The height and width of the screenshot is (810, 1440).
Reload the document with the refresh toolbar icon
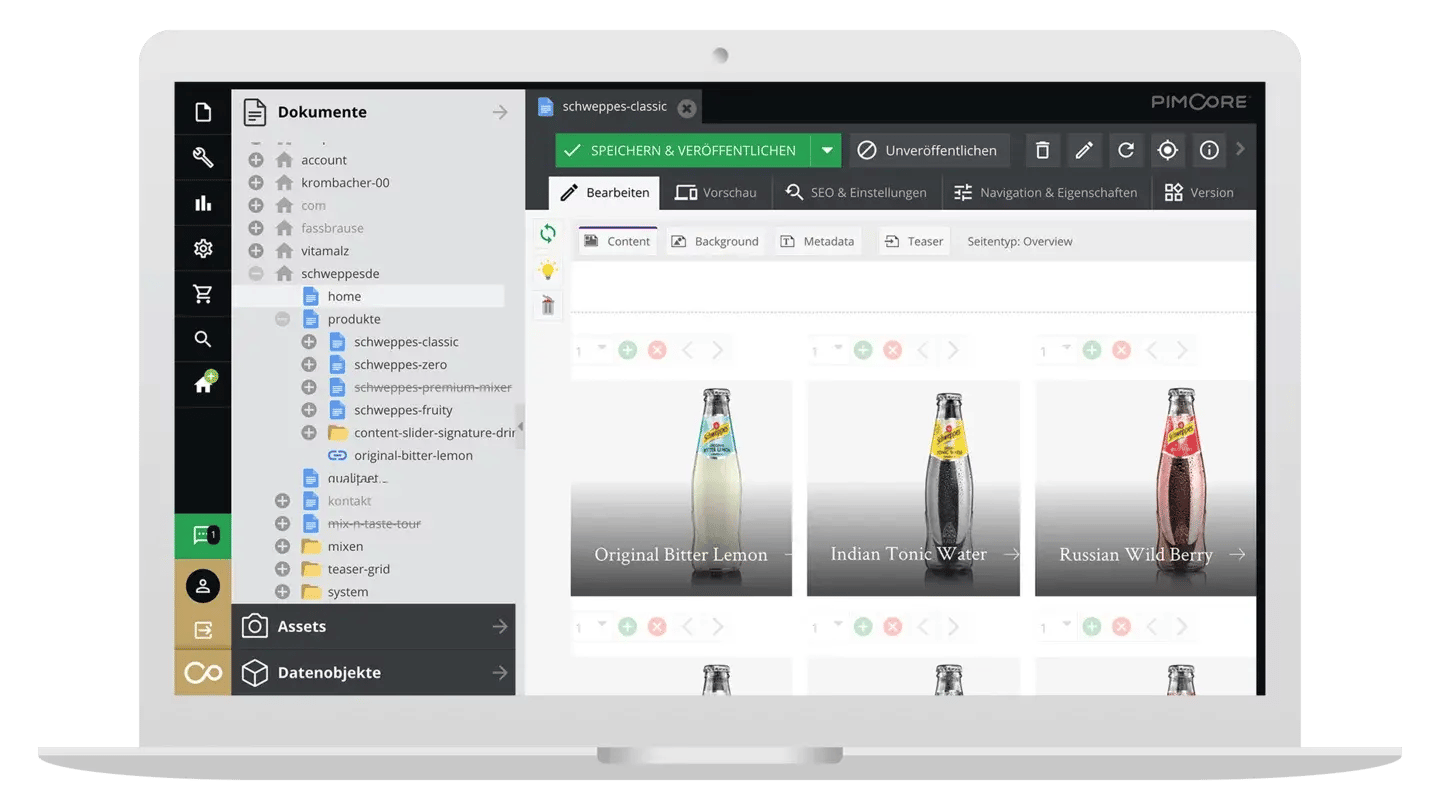[x=1126, y=149]
